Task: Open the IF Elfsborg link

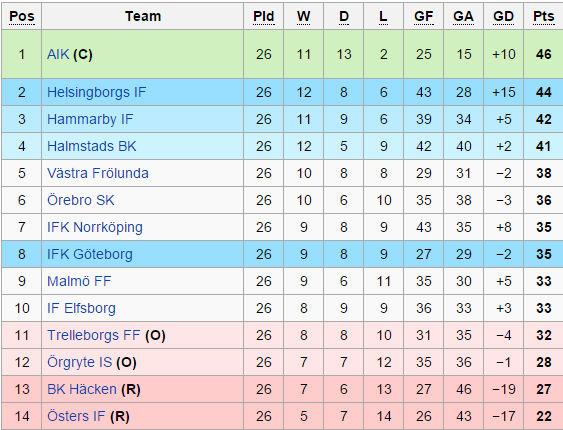Action: tap(81, 308)
